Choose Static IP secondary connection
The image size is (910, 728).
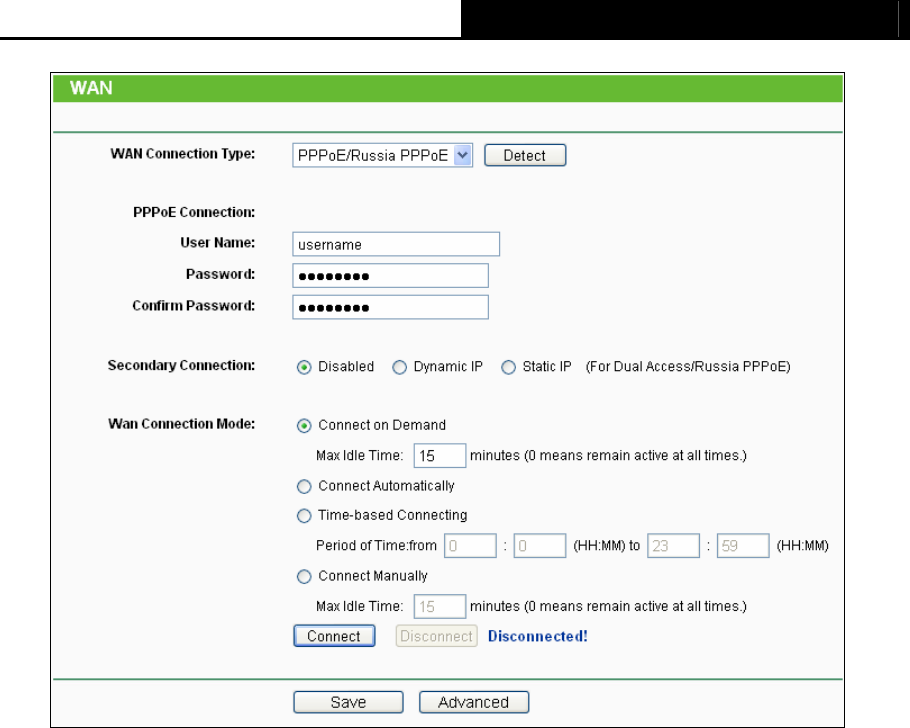[508, 367]
